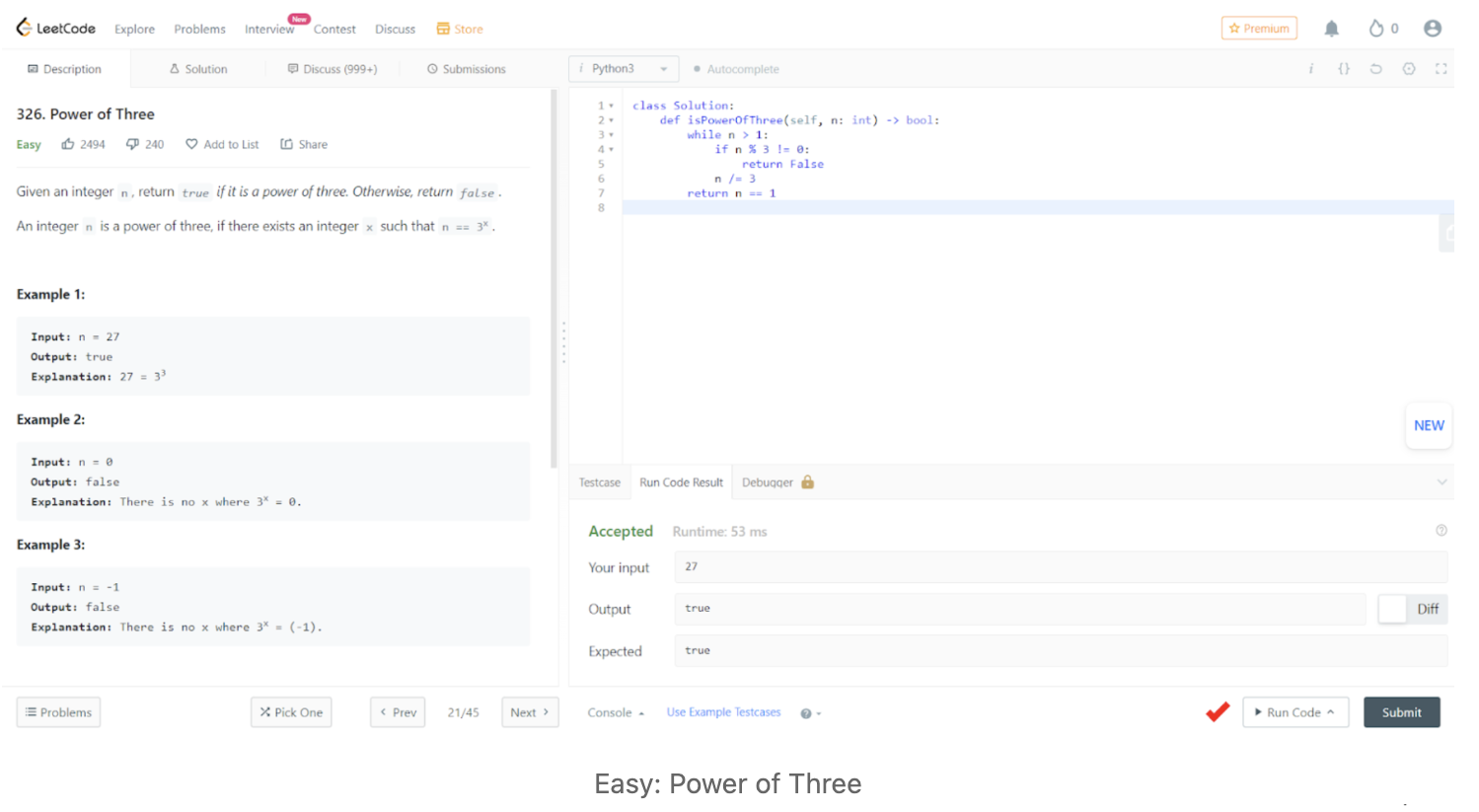Click the thumbs up like icon
Image resolution: width=1479 pixels, height=812 pixels.
68,144
